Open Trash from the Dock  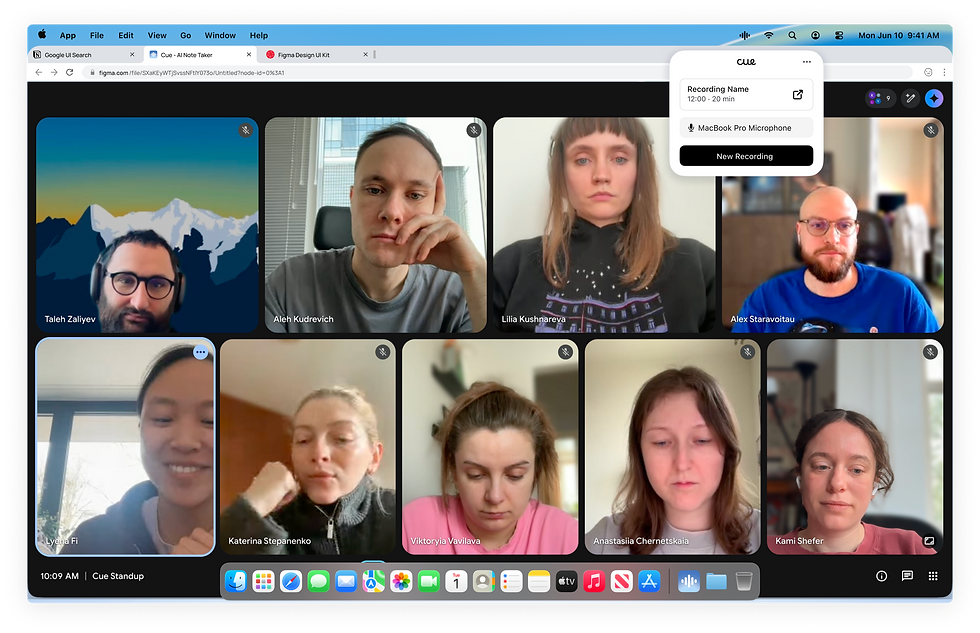coord(744,582)
